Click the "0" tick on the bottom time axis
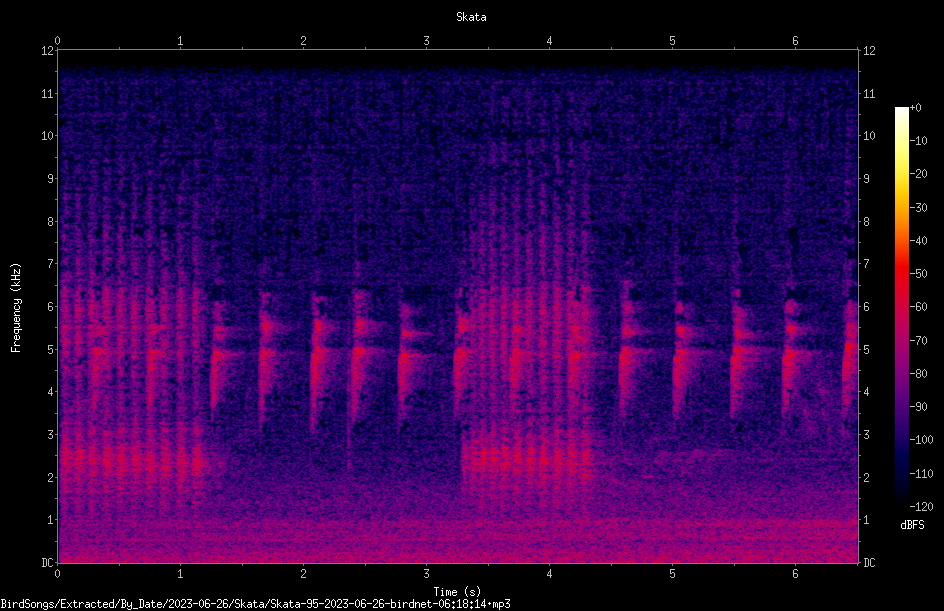944x611 pixels. click(x=57, y=574)
